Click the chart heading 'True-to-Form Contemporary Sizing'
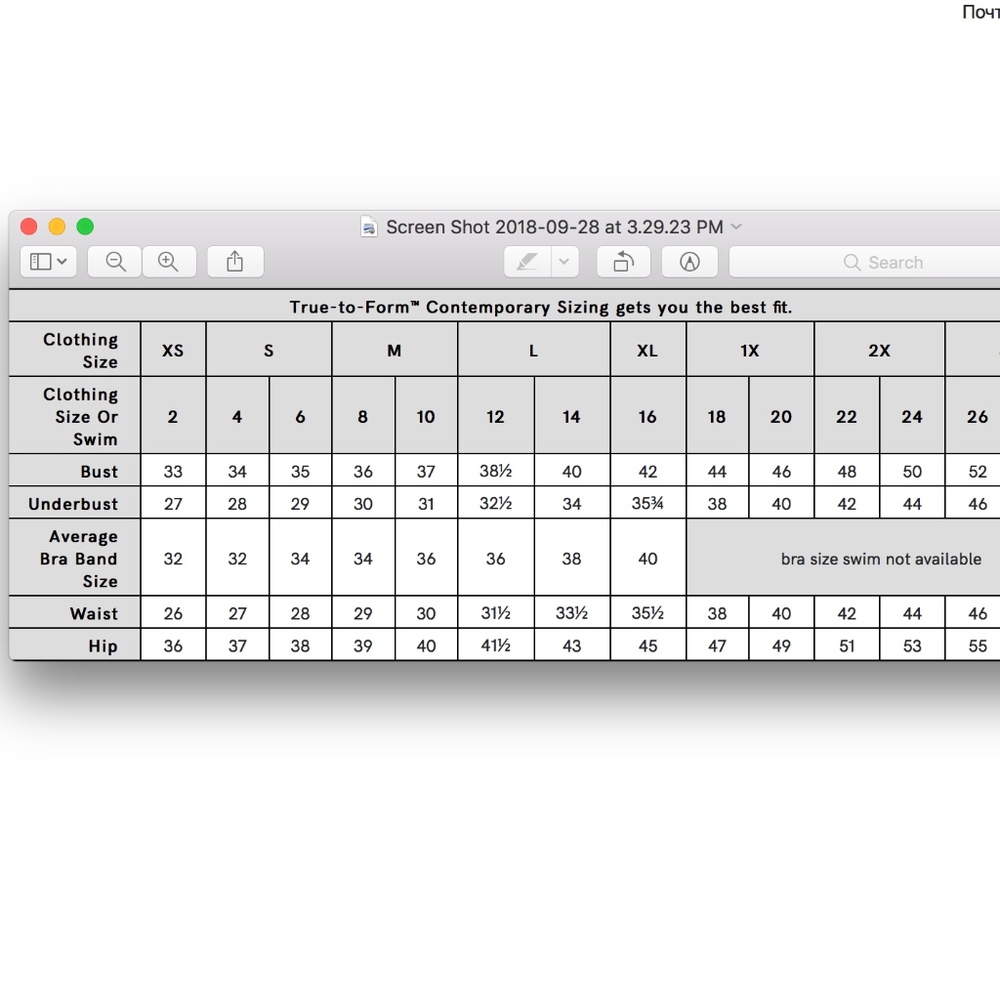The height and width of the screenshot is (1000, 1000). click(540, 307)
